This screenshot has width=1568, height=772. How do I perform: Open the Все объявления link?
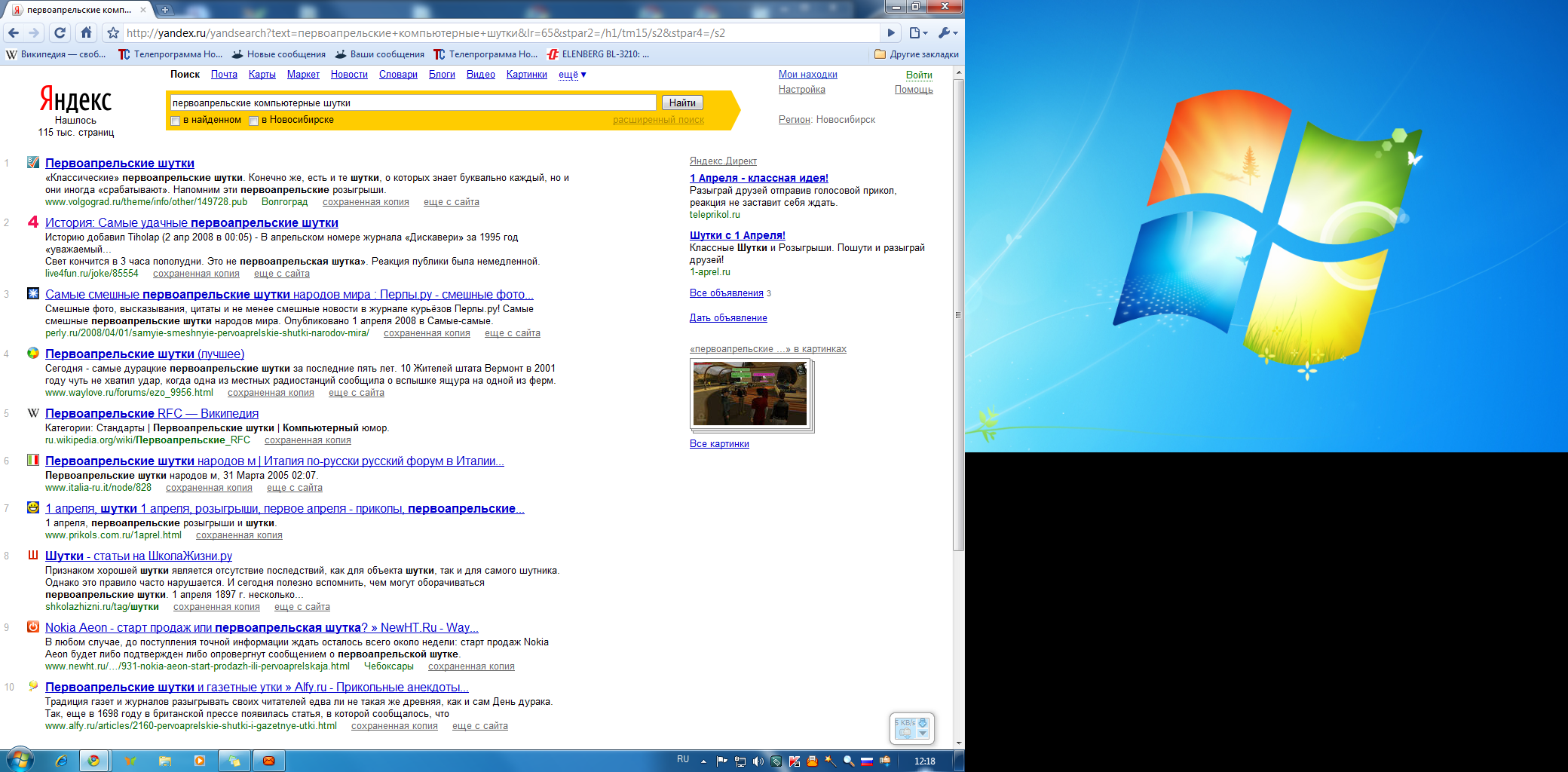727,293
